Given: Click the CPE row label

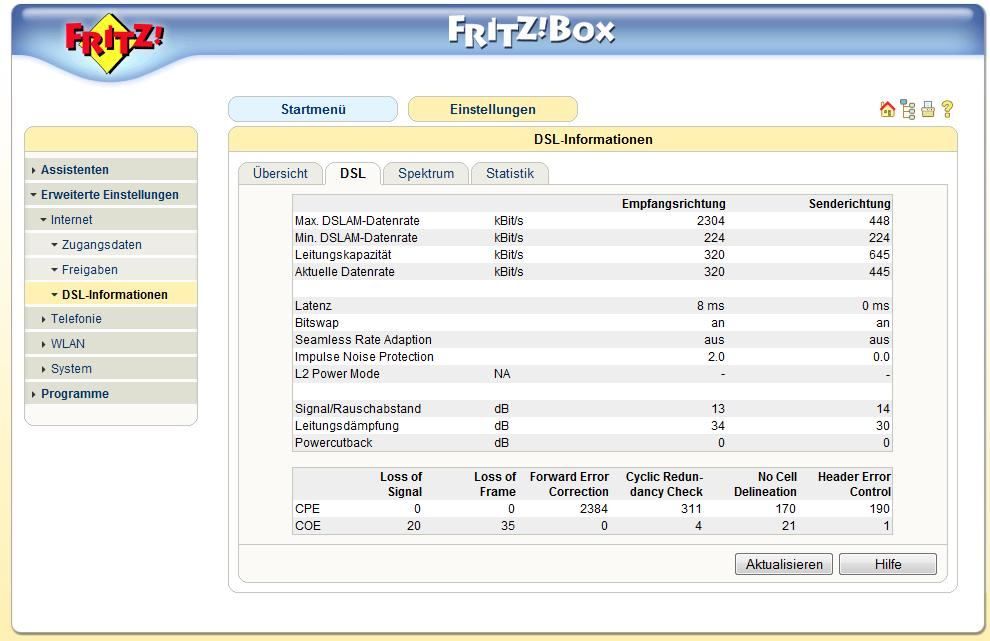Looking at the screenshot, I should tap(307, 509).
